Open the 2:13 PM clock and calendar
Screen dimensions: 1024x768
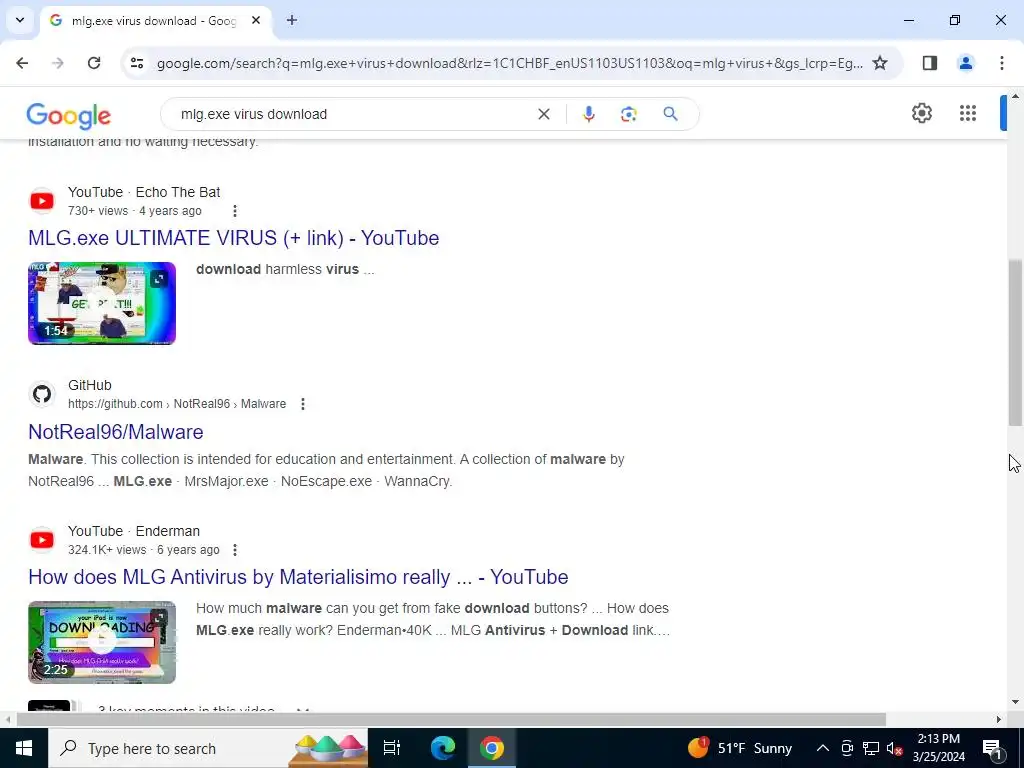click(938, 748)
